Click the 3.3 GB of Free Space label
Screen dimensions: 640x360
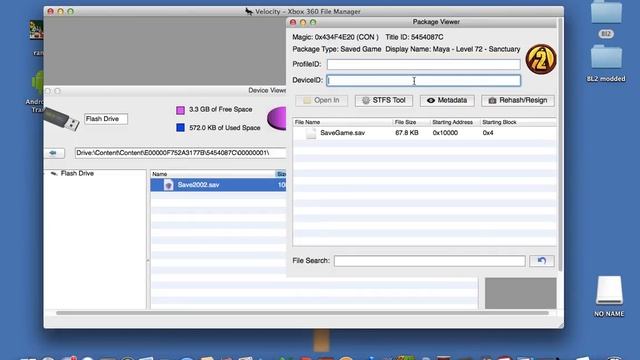click(220, 109)
